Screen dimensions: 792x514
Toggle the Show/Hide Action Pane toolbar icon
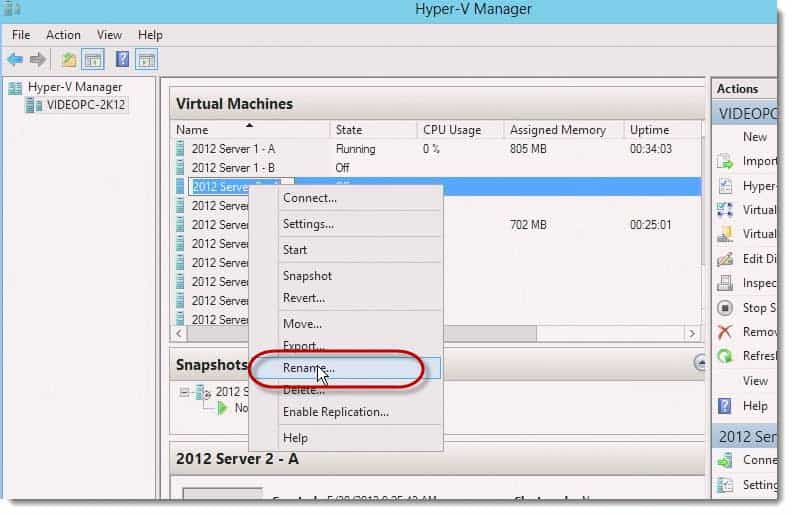146,60
